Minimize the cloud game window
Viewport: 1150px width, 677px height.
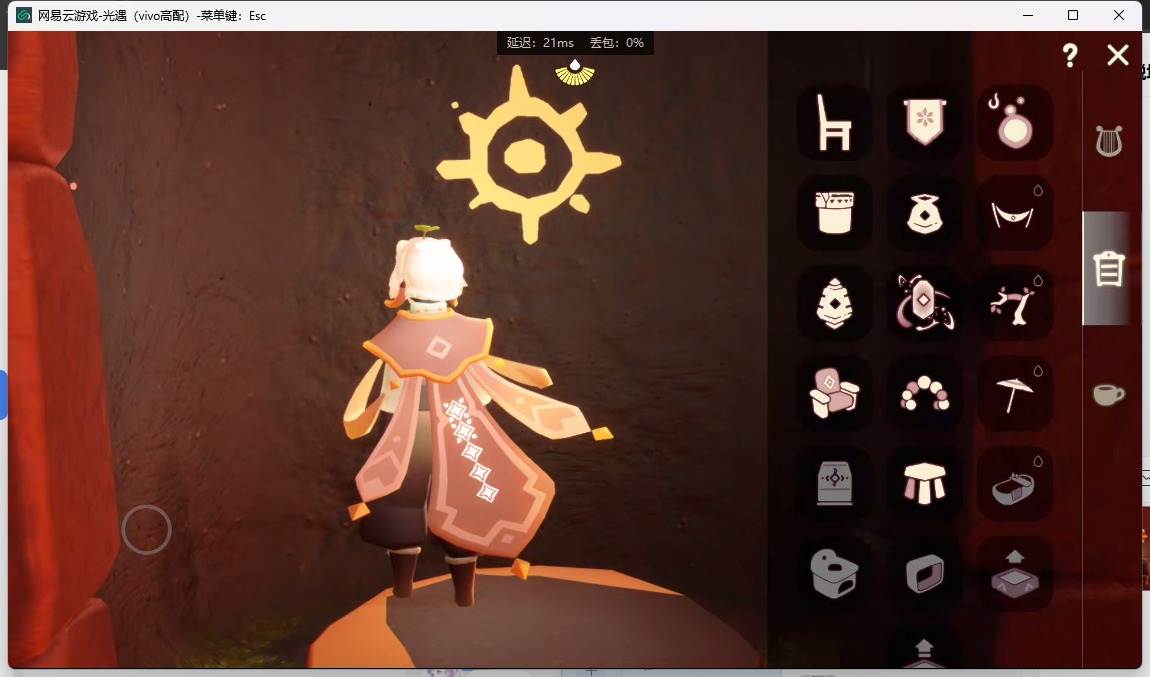tap(1028, 15)
